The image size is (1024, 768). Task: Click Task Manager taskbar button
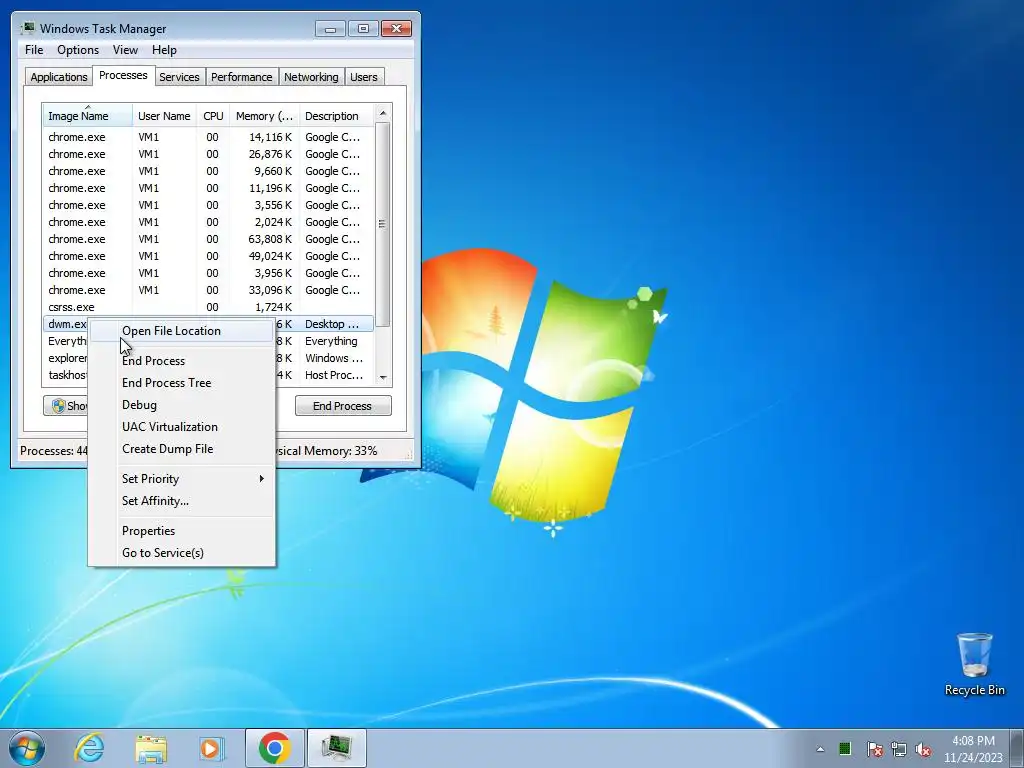point(337,748)
